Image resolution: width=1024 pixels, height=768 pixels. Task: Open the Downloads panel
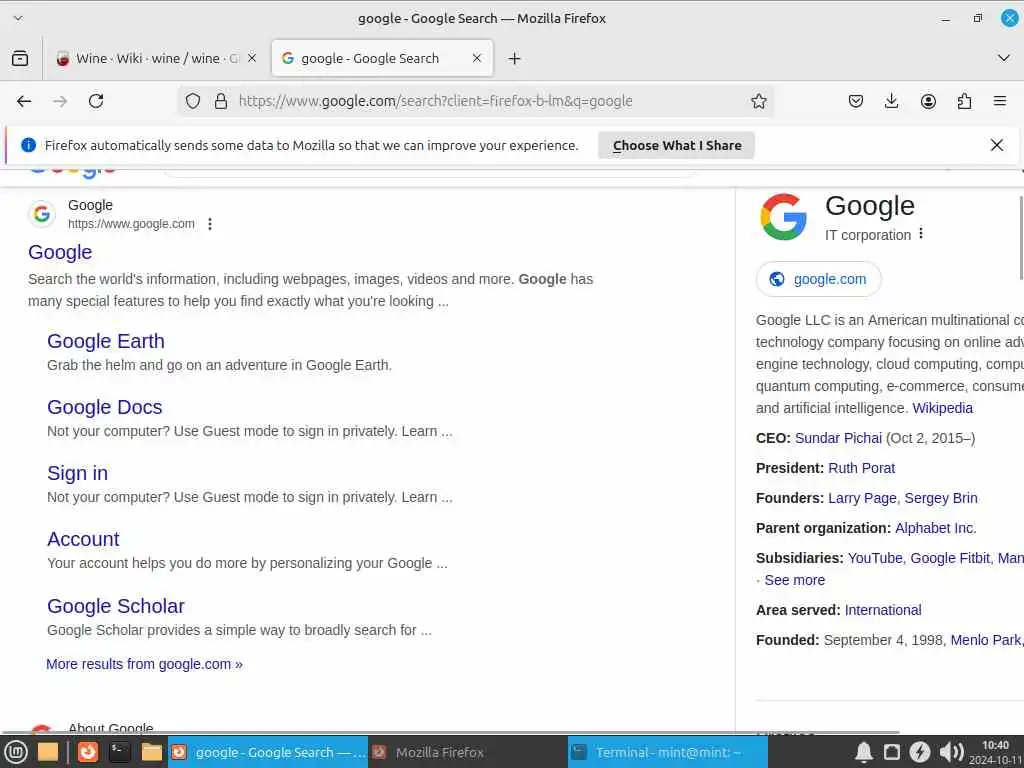(x=891, y=101)
